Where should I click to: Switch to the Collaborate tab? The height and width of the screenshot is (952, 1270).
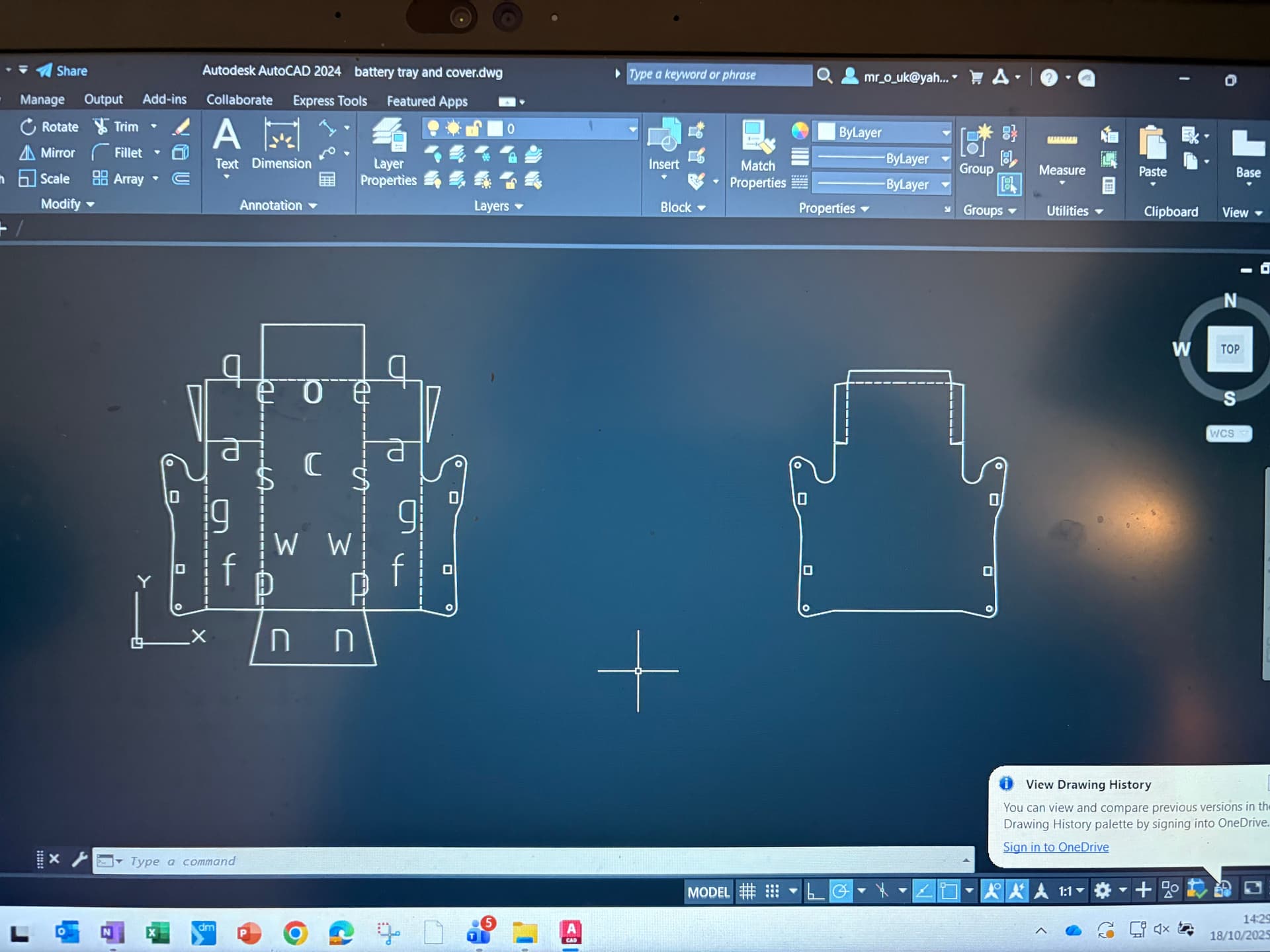click(x=239, y=100)
